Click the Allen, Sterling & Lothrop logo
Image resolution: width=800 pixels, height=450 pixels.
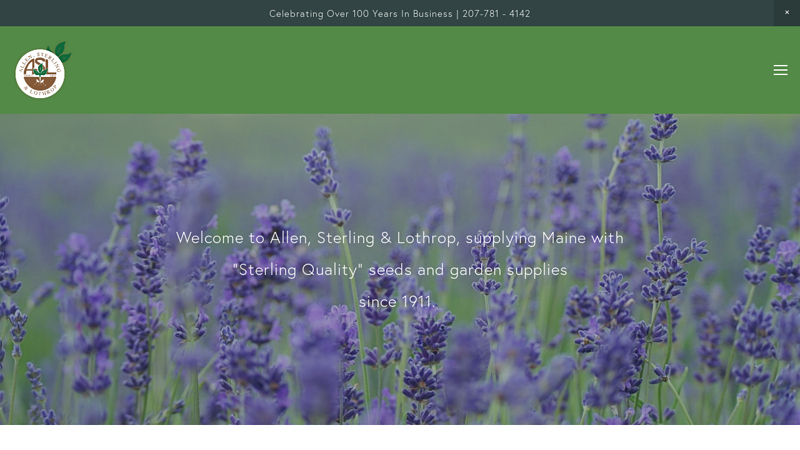[43, 70]
